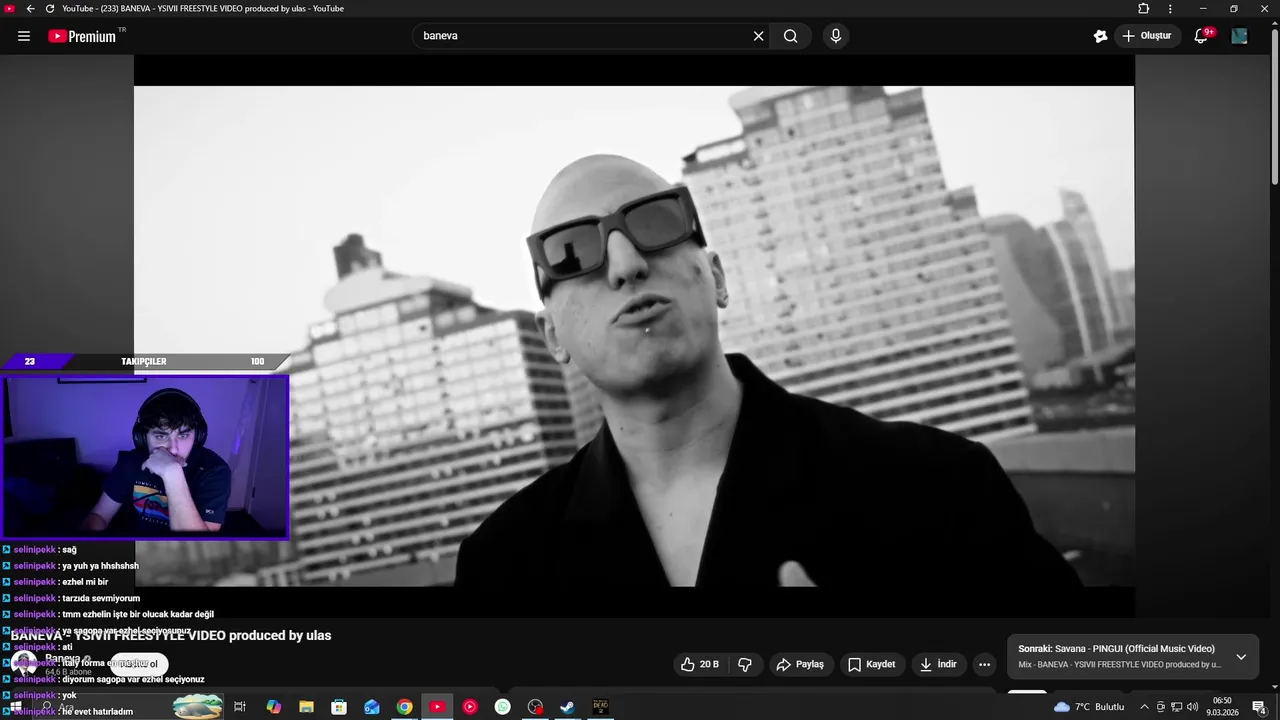Image resolution: width=1280 pixels, height=720 pixels.
Task: Open Microsoft Store from taskbar
Action: click(x=339, y=707)
